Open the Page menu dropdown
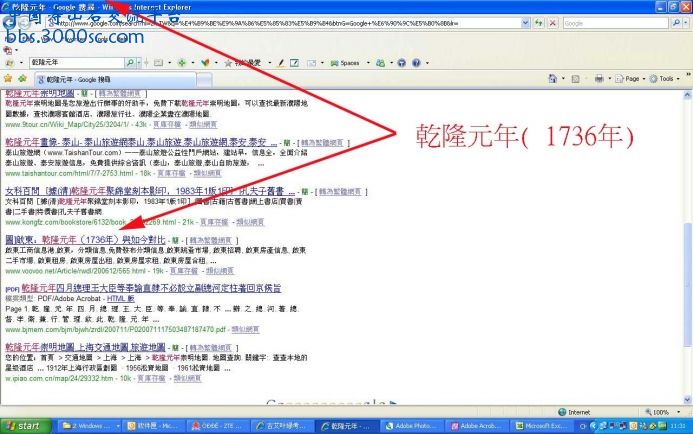 tap(630, 79)
